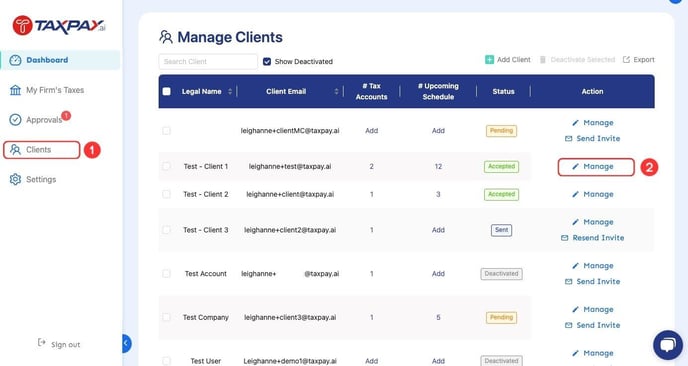Click the green Add Client plus icon
Image resolution: width=688 pixels, height=366 pixels.
(489, 60)
